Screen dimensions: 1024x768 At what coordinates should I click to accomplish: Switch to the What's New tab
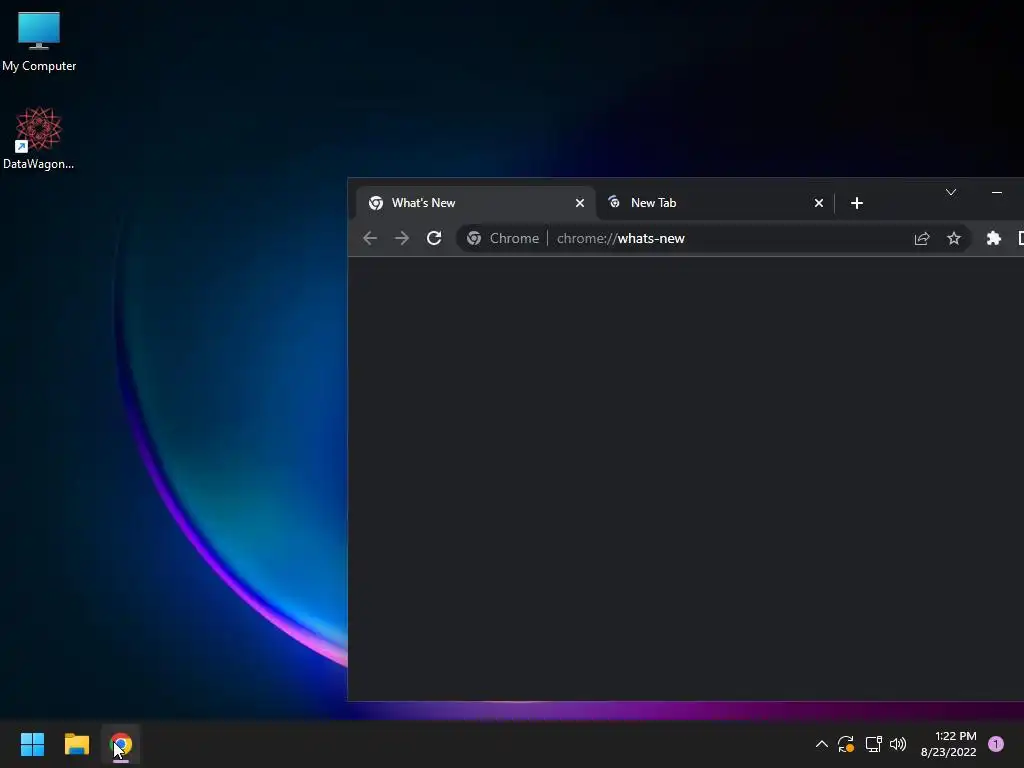click(475, 203)
